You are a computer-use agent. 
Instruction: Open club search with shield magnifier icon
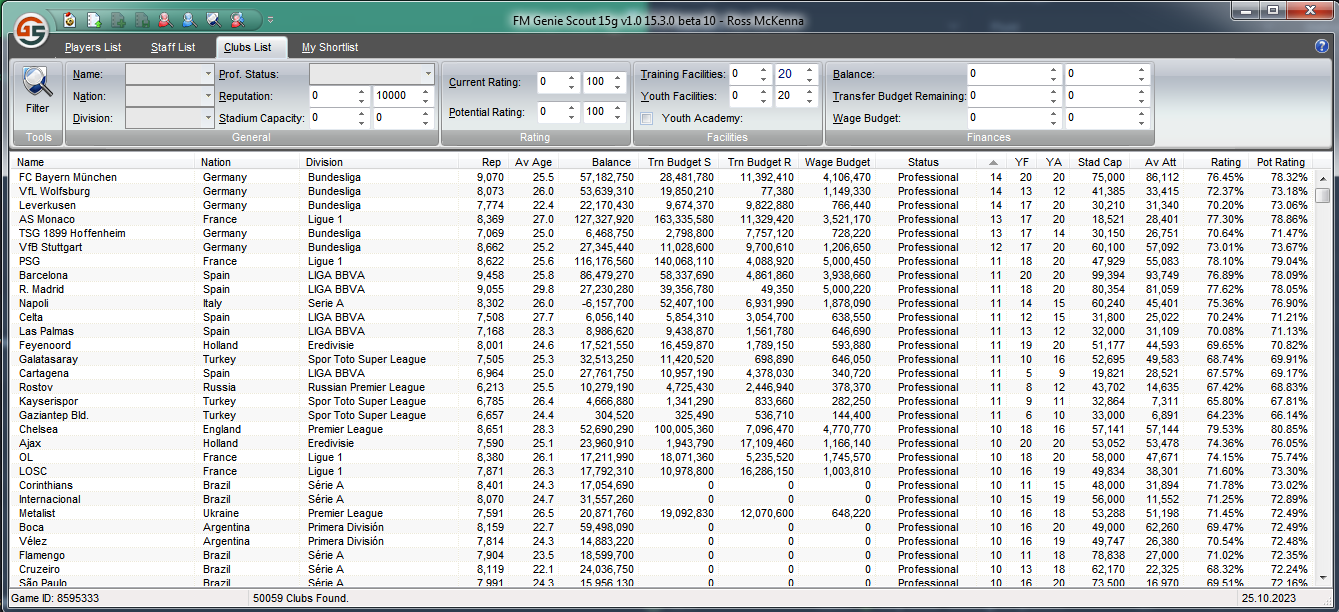tap(212, 19)
